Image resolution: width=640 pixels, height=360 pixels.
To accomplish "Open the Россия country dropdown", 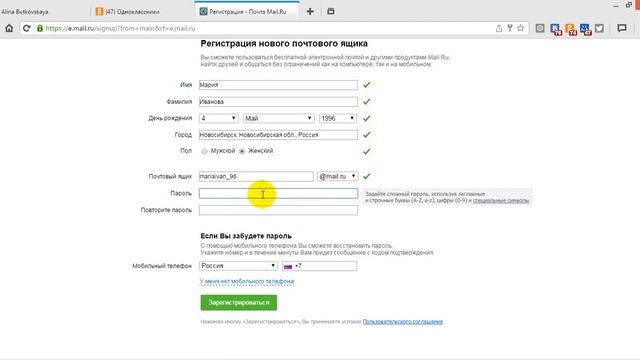I will 238,266.
